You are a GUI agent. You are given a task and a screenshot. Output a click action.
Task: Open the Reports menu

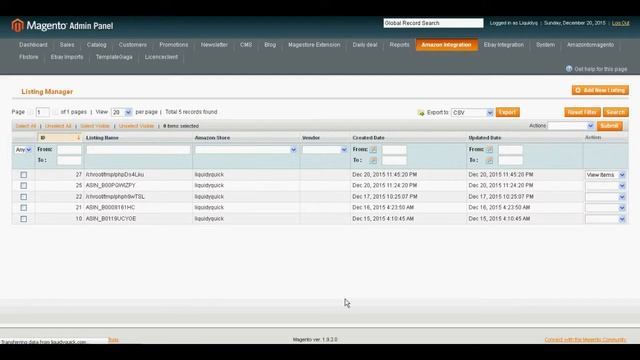pyautogui.click(x=399, y=45)
